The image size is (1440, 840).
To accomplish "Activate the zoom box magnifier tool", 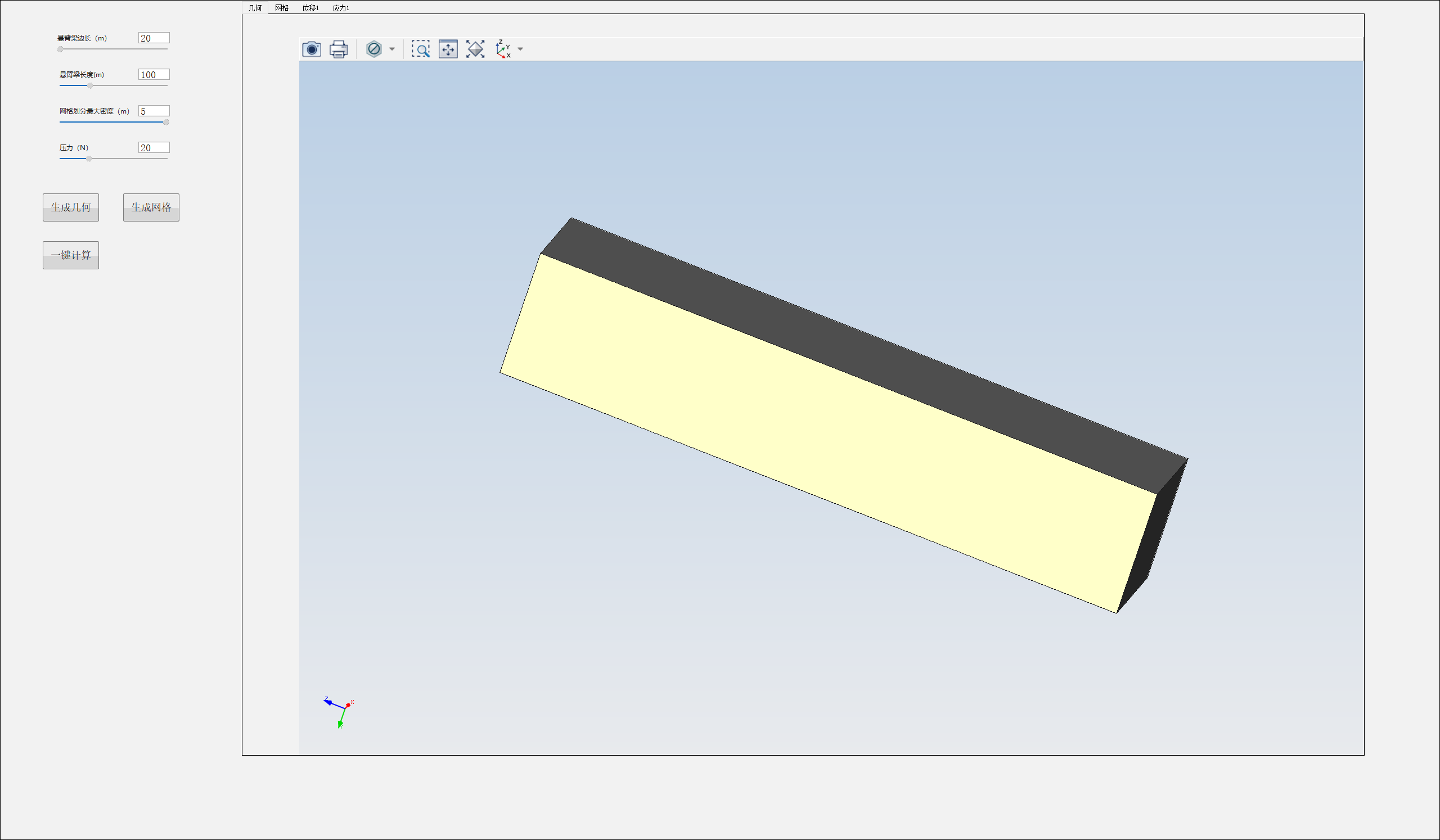I will pyautogui.click(x=421, y=49).
